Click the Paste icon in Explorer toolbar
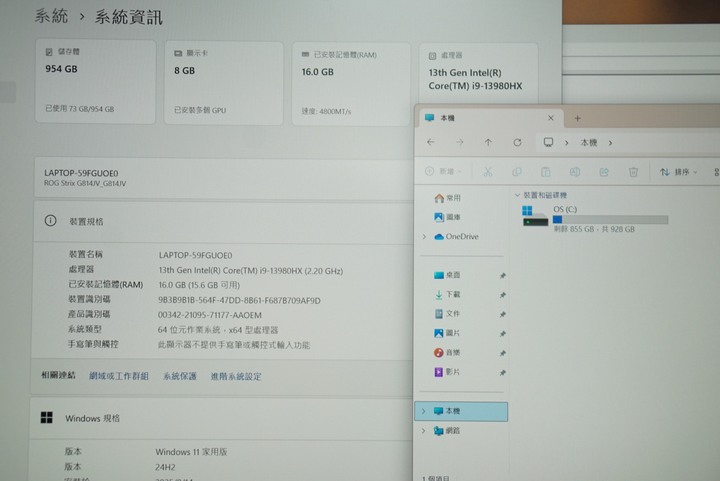The width and height of the screenshot is (720, 481). click(x=546, y=172)
